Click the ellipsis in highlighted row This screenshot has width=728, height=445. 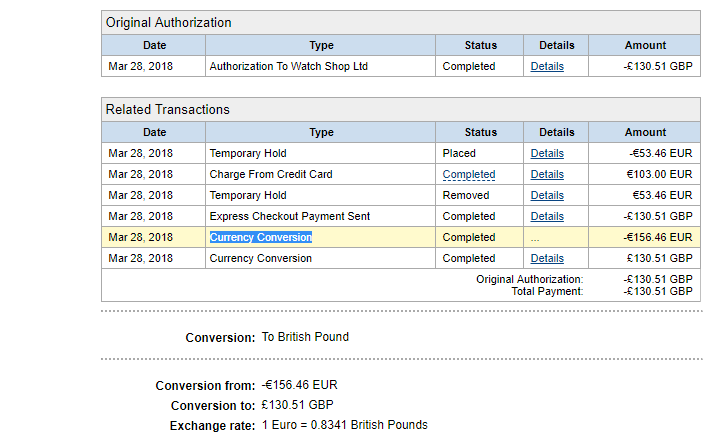tap(535, 239)
